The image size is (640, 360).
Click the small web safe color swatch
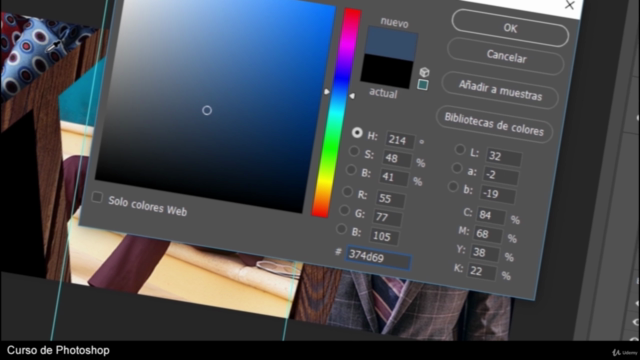click(423, 85)
